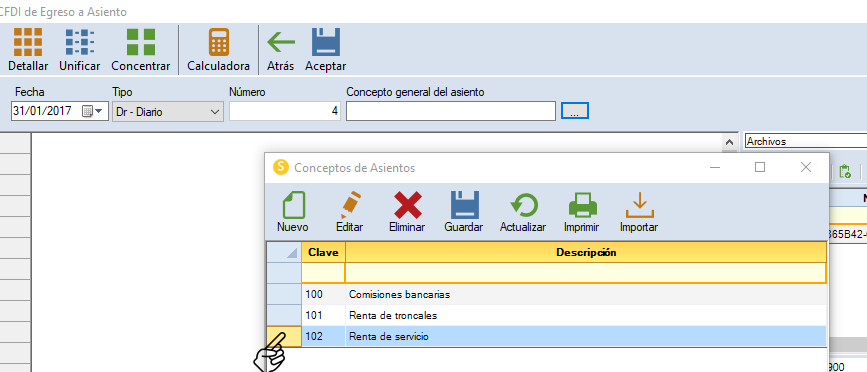Click the Archivos field on the right
This screenshot has height=372, width=867.
pos(806,142)
